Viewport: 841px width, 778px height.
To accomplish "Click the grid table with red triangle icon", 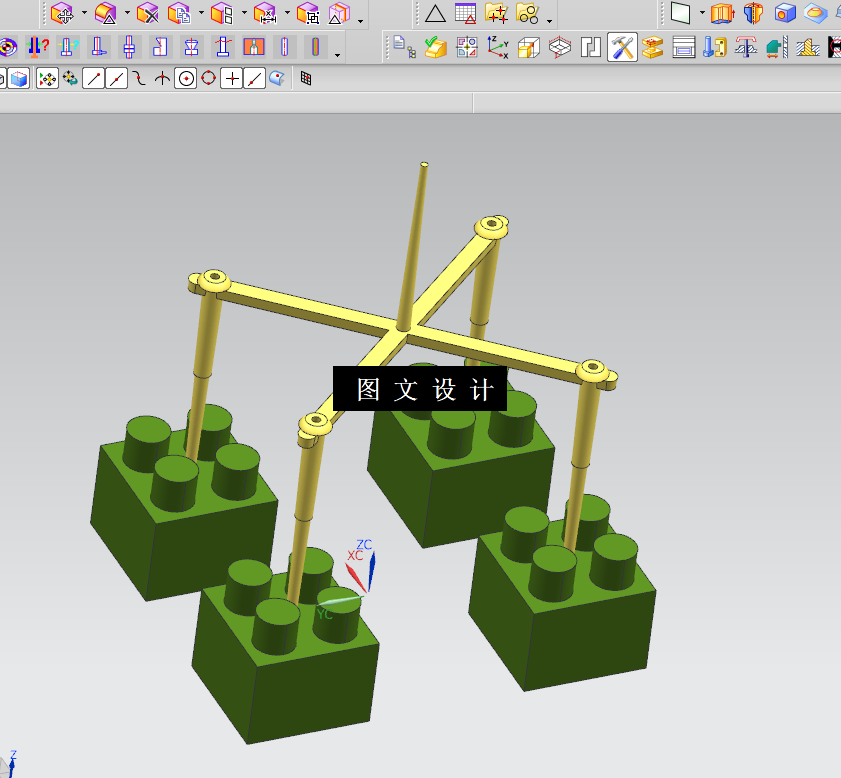I will coord(466,13).
